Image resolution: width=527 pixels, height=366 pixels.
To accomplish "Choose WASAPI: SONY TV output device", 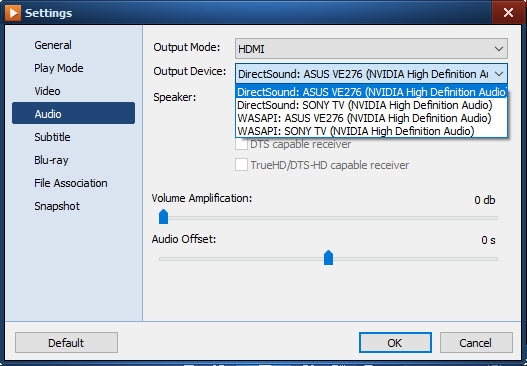I will (371, 131).
